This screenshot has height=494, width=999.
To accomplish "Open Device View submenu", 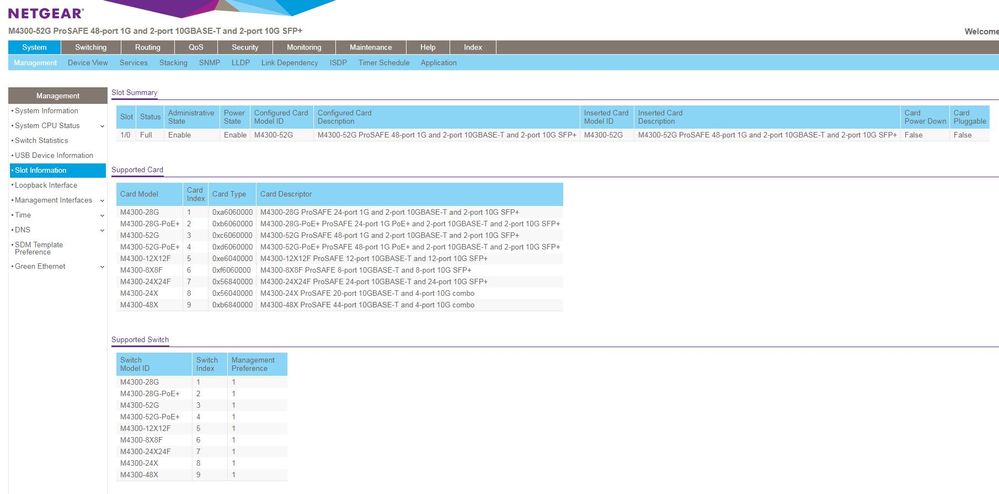I will click(x=88, y=63).
